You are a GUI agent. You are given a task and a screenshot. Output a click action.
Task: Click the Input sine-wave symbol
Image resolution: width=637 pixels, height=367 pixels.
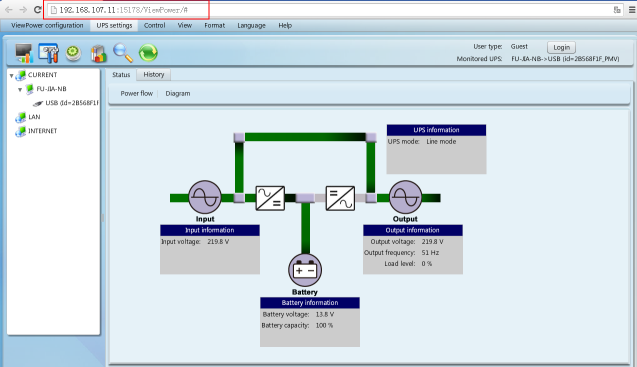click(205, 197)
